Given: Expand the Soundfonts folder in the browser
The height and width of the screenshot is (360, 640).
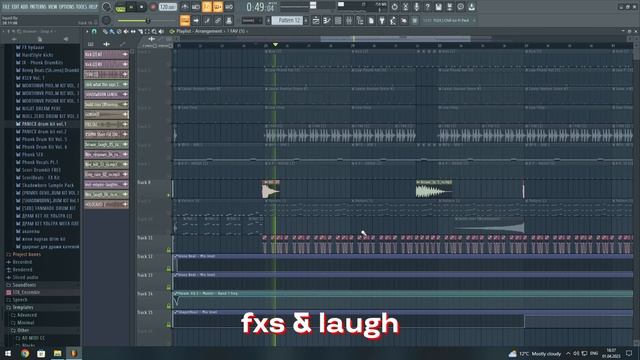Looking at the screenshot, I should (24, 285).
